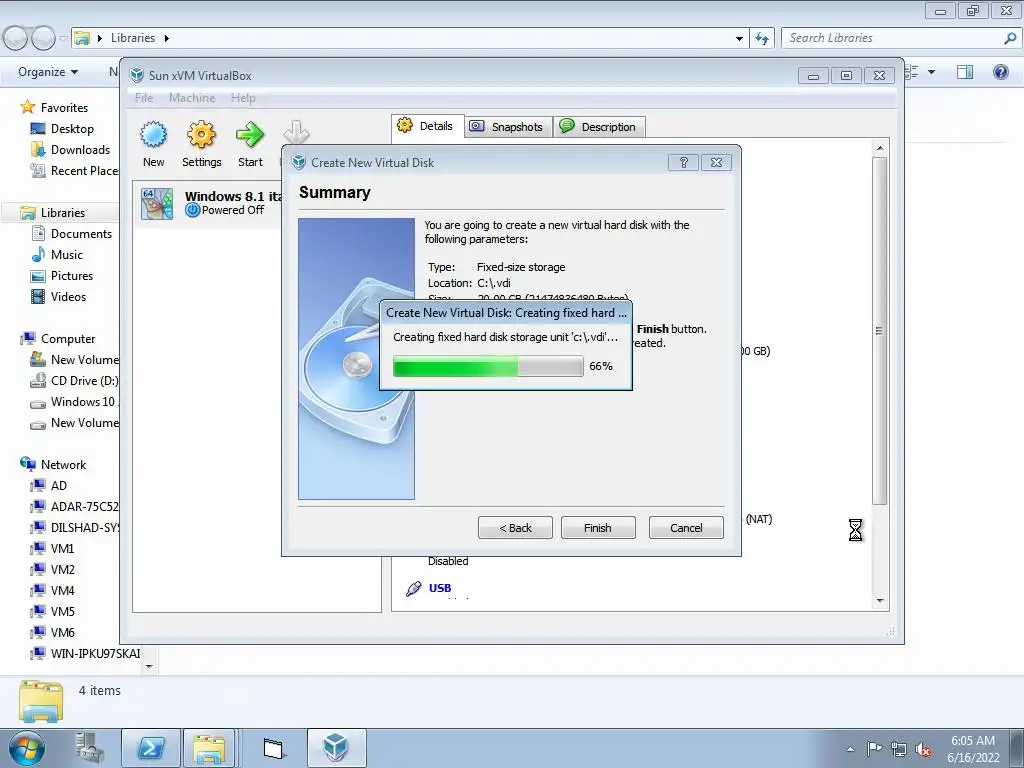Select Desktop under Favorites

(72, 129)
